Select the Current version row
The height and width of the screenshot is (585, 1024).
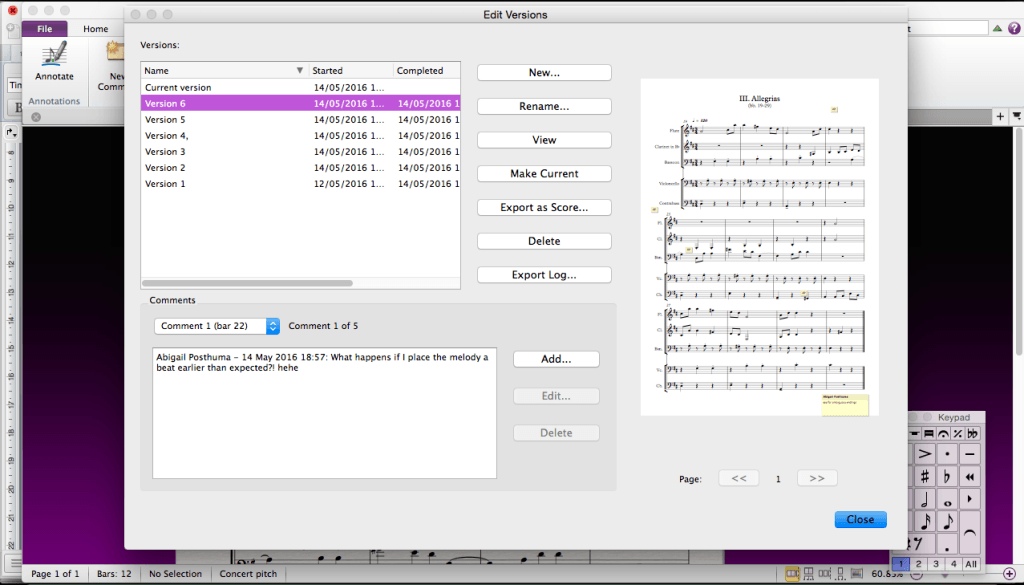click(300, 87)
